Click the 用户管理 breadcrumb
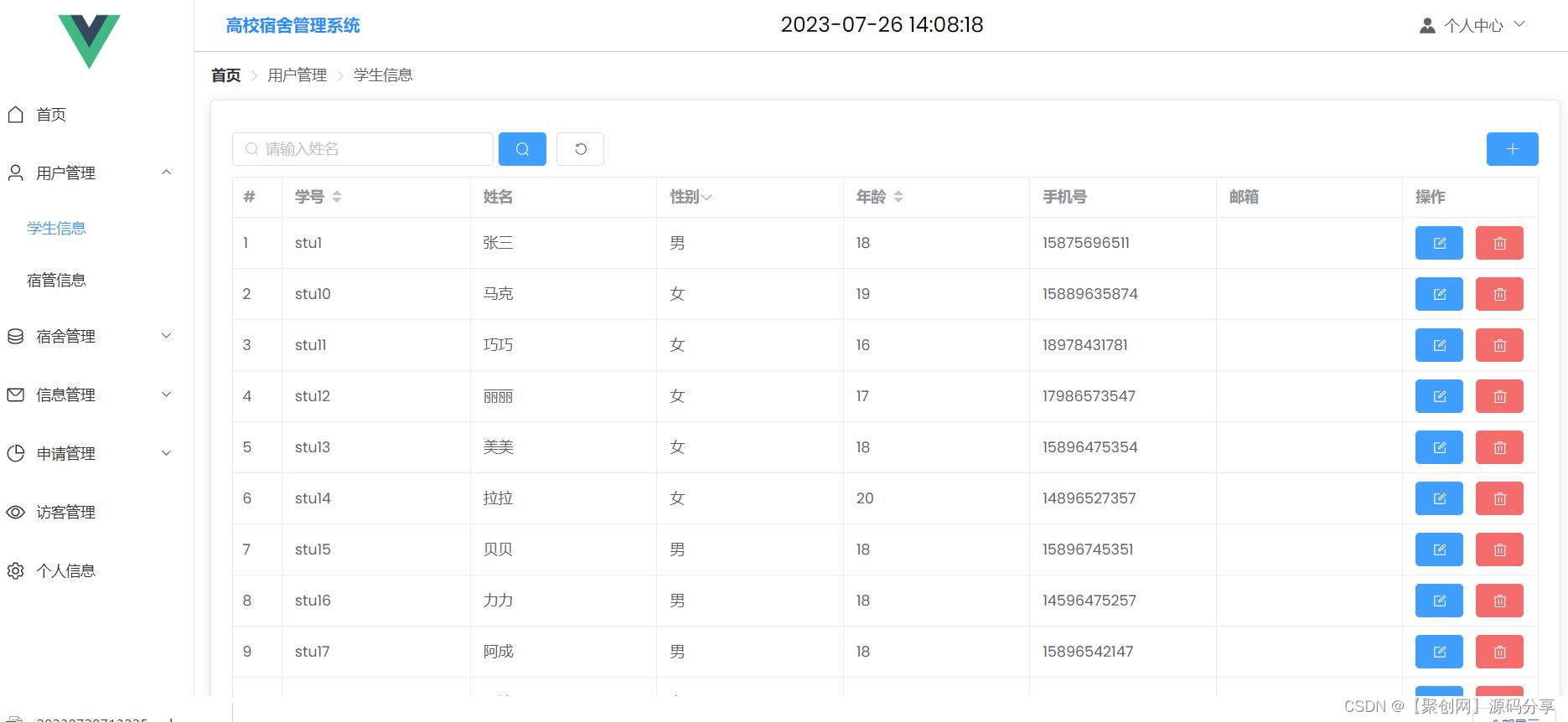The width and height of the screenshot is (1568, 722). pos(298,75)
